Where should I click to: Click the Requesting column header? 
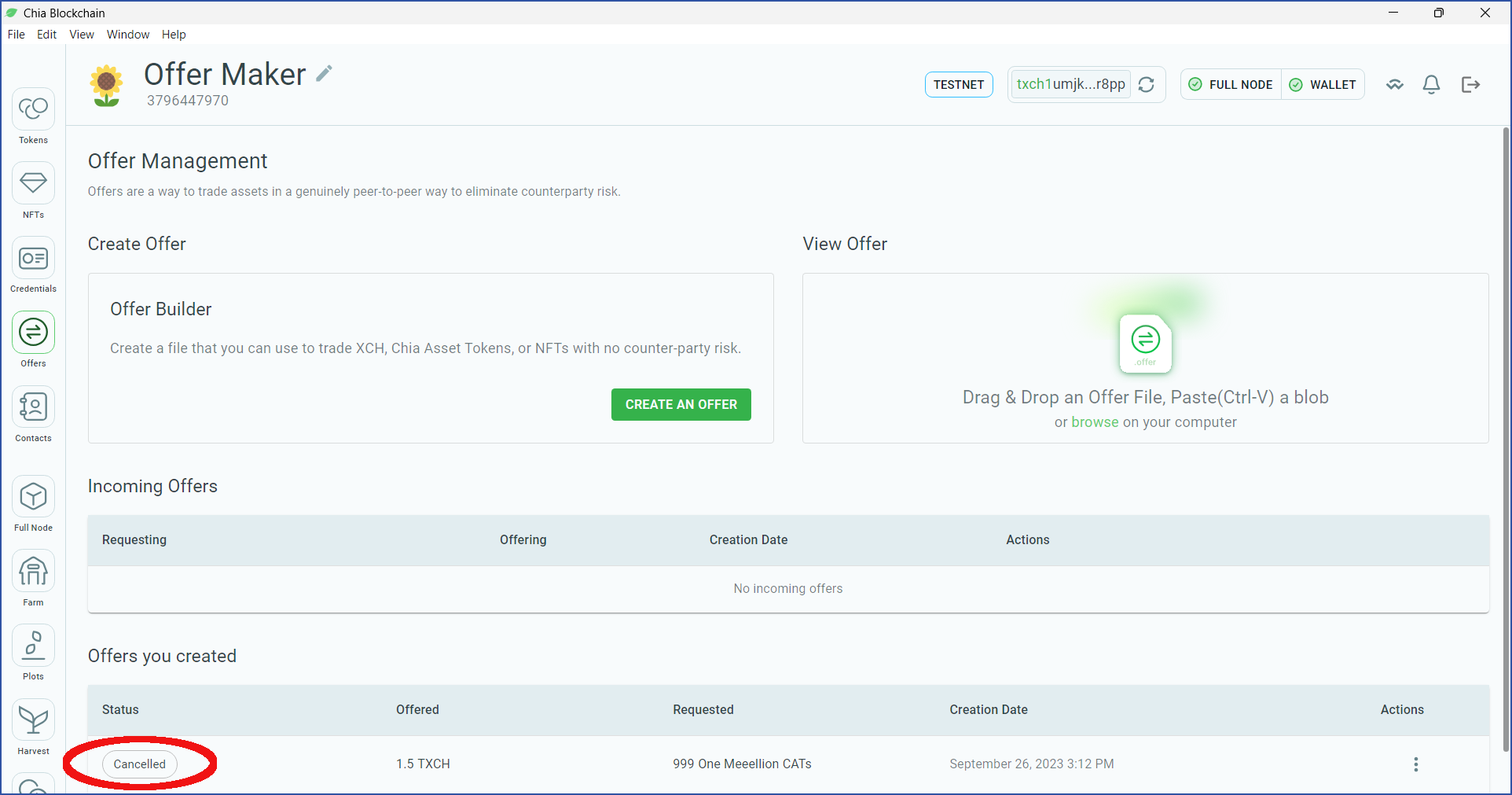(x=134, y=540)
